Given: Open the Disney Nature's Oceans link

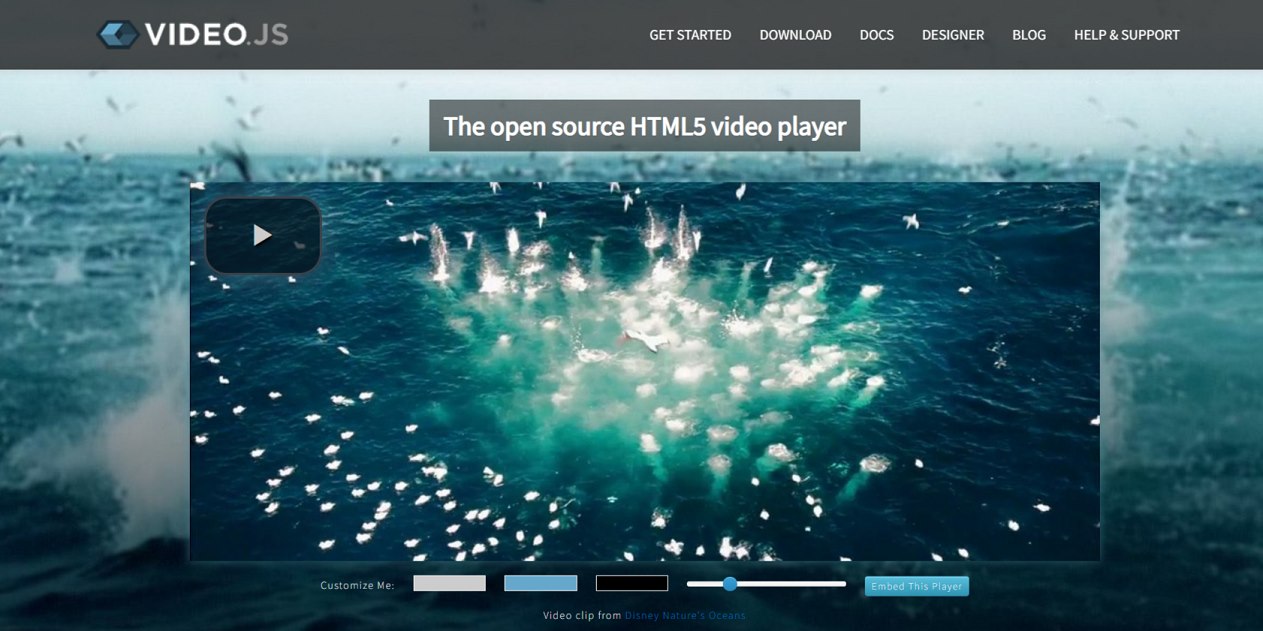Looking at the screenshot, I should pyautogui.click(x=685, y=616).
